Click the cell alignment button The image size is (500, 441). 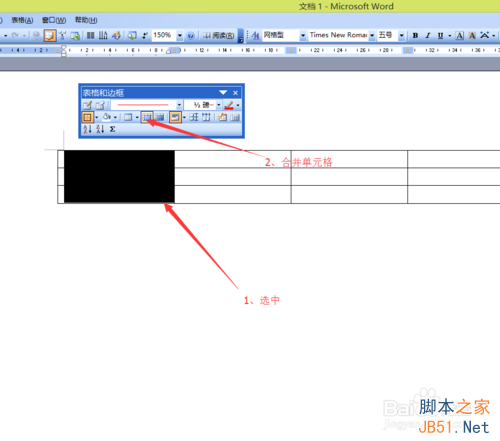175,117
